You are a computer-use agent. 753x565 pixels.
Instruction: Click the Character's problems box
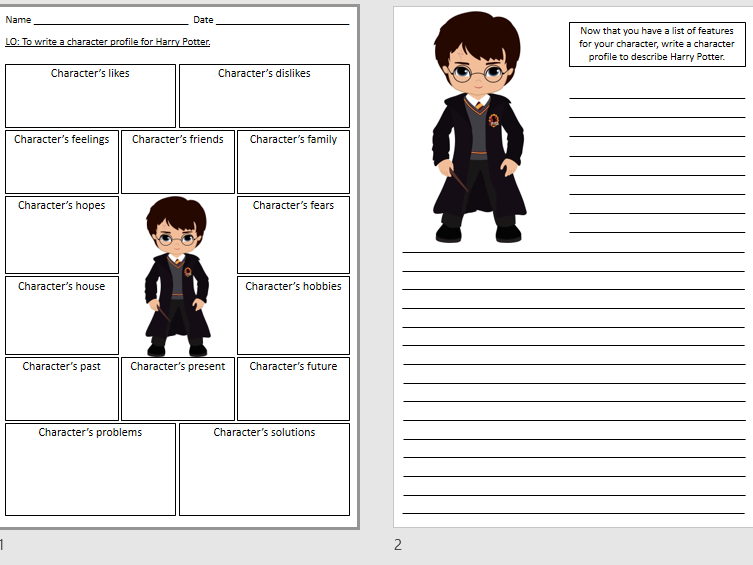click(90, 469)
